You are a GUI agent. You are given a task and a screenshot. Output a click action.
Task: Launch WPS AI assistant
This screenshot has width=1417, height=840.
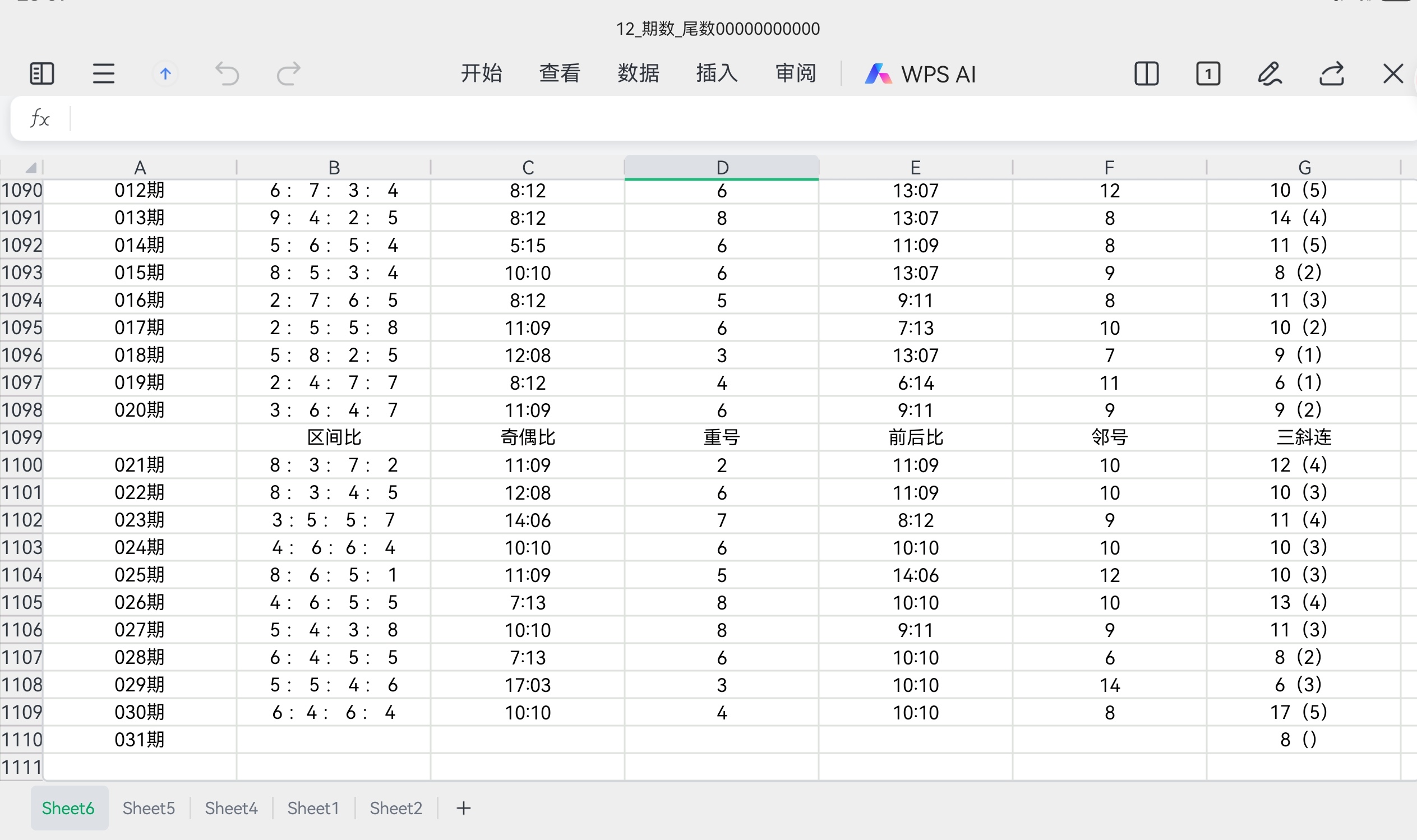921,74
